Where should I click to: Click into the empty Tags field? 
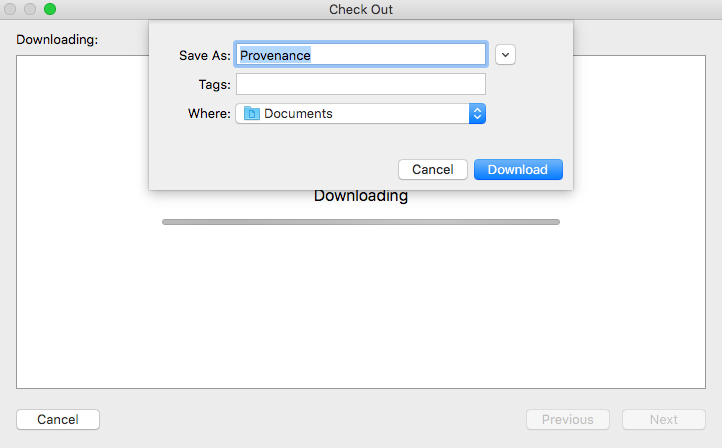360,85
